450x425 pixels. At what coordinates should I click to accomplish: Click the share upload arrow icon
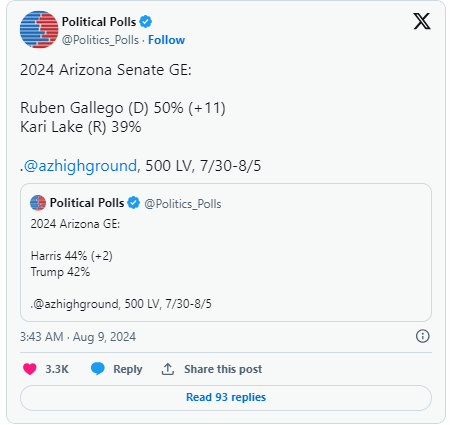tap(168, 369)
